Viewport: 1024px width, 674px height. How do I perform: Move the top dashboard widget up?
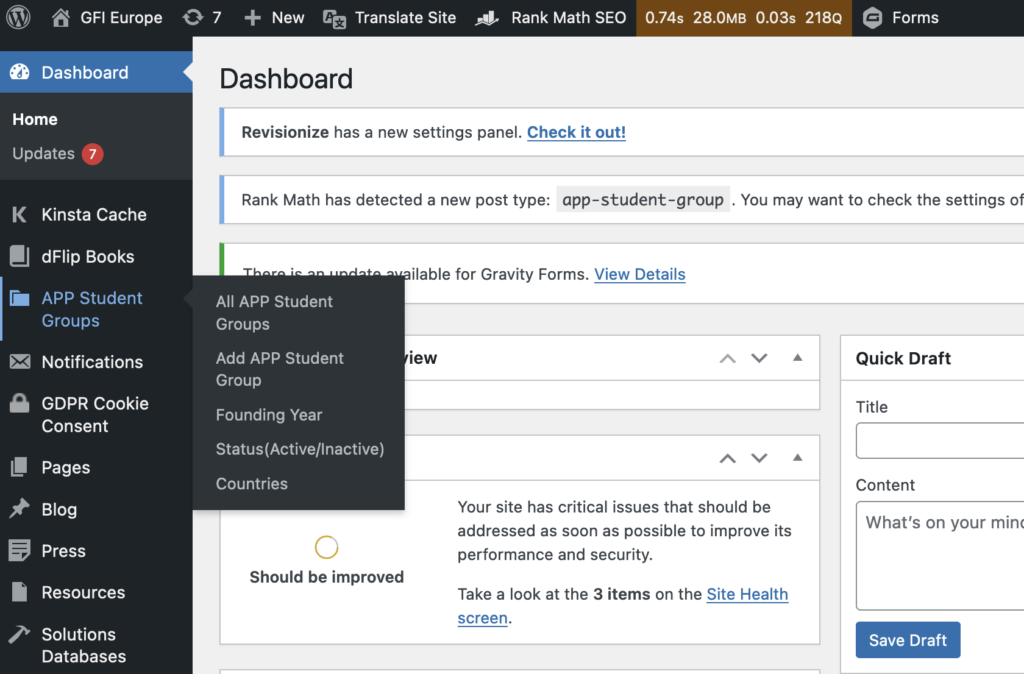[728, 358]
